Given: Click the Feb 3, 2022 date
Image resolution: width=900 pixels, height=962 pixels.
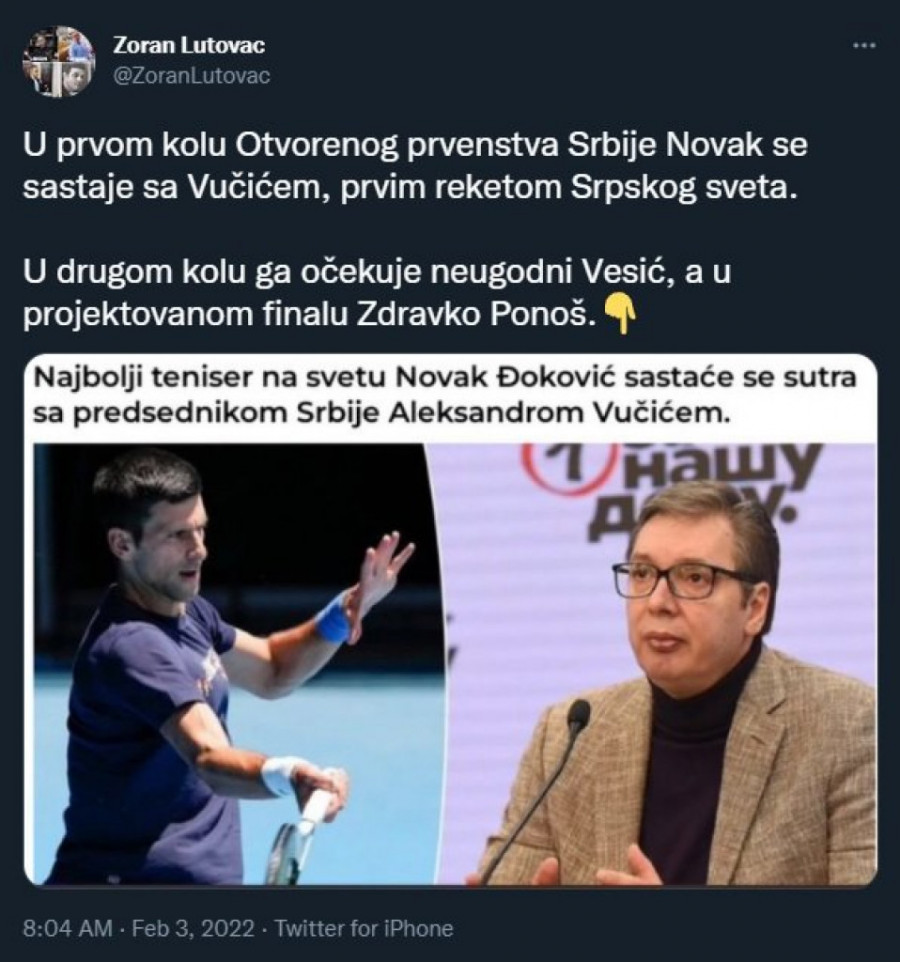Looking at the screenshot, I should point(193,928).
